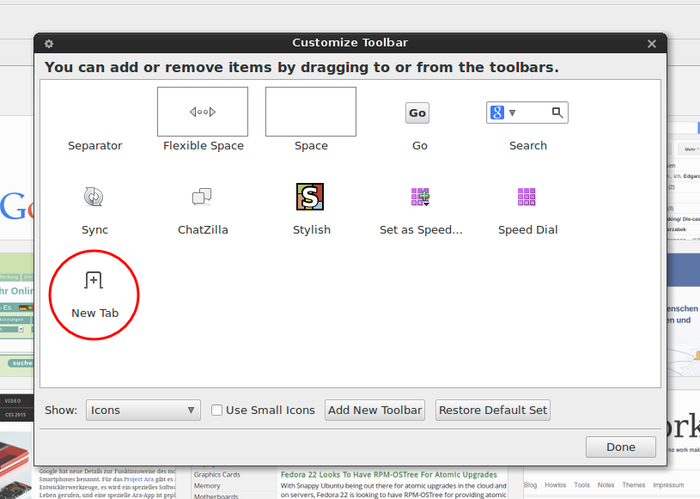
Task: Open the Show Icons dropdown
Action: pyautogui.click(x=143, y=410)
